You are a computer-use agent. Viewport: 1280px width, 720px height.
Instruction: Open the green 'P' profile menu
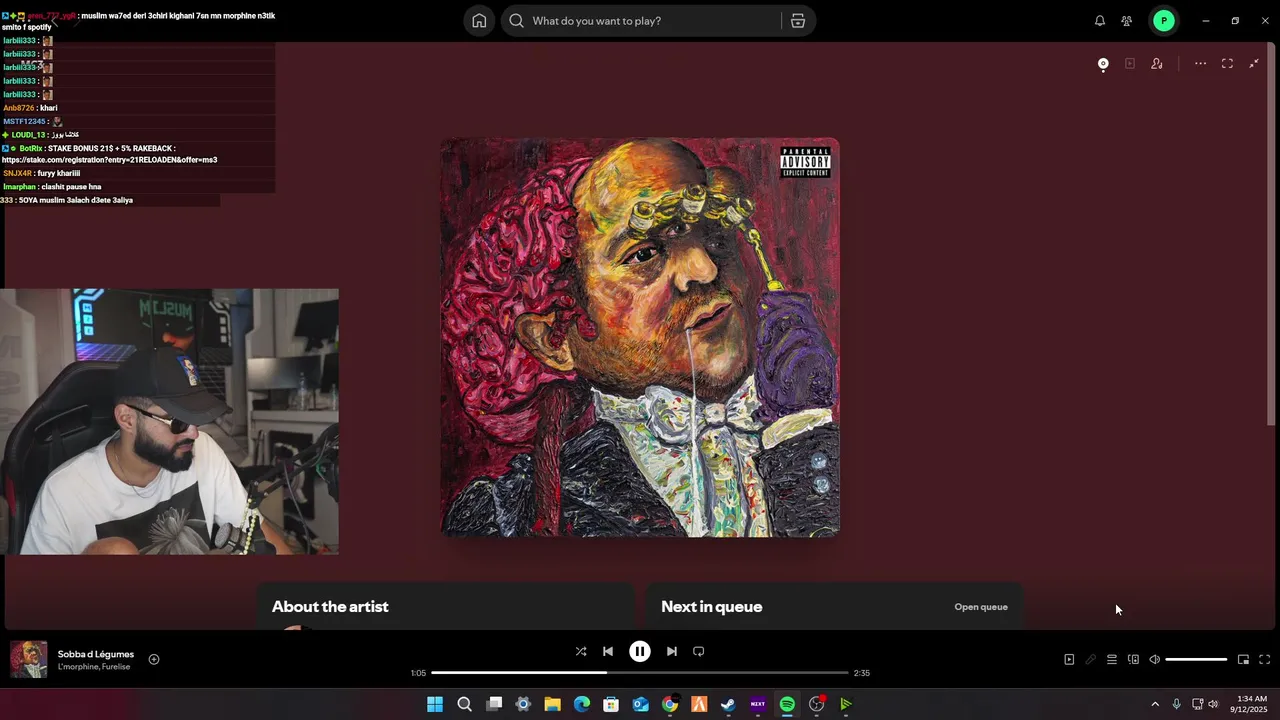[1163, 21]
